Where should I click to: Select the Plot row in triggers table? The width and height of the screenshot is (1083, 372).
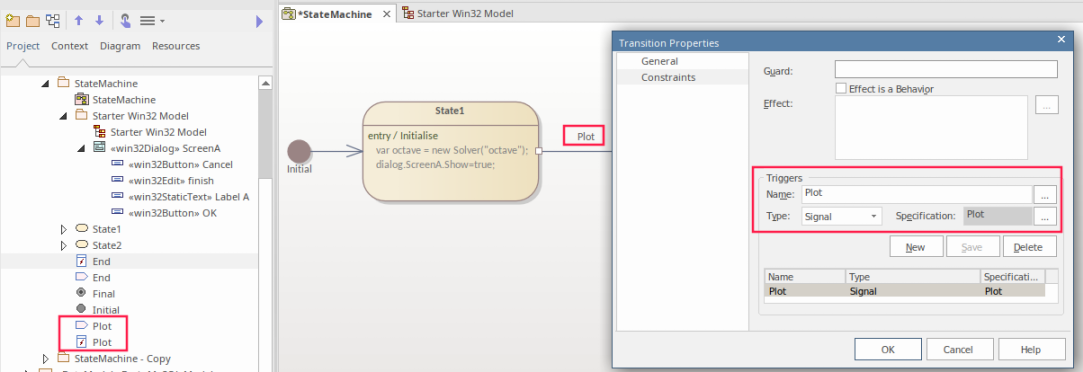(904, 291)
